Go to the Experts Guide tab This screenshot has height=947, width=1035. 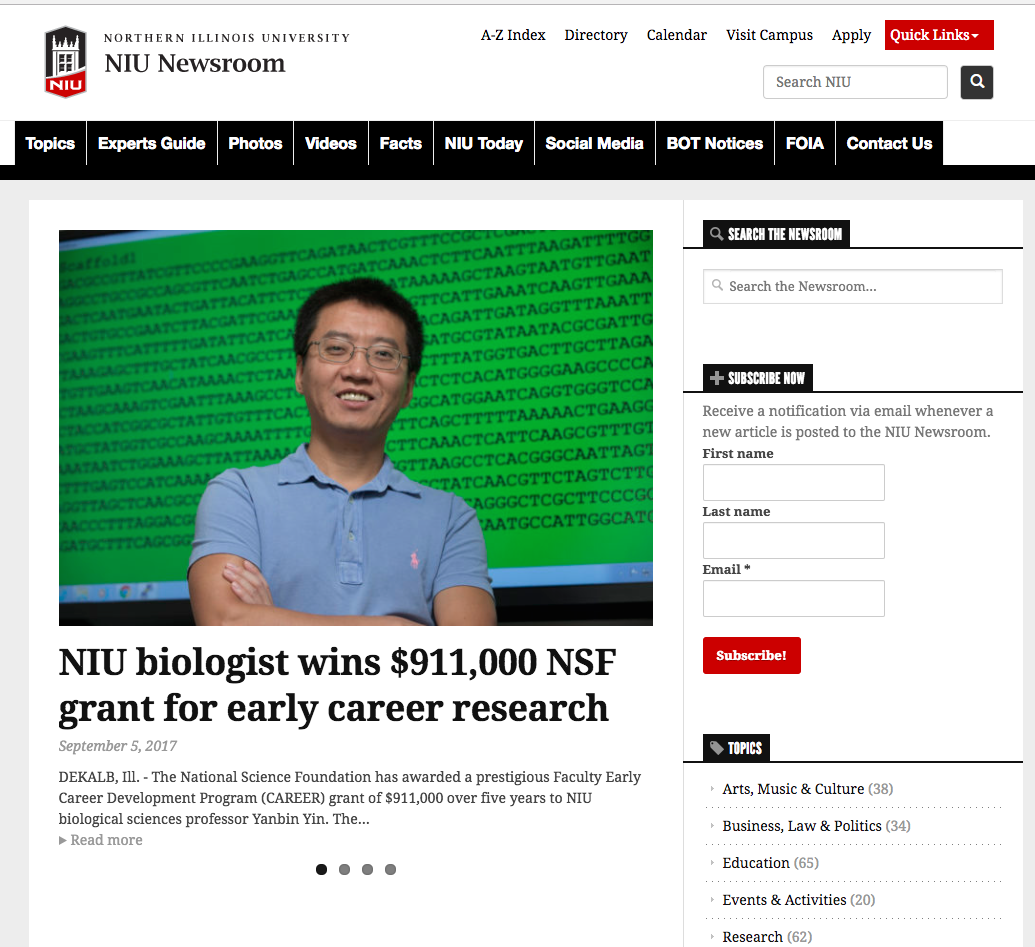tap(152, 143)
